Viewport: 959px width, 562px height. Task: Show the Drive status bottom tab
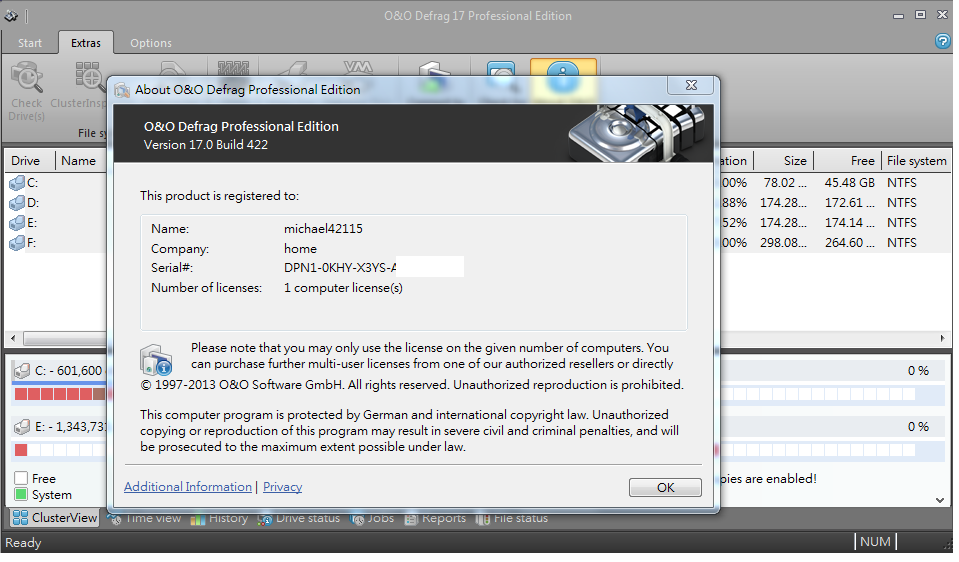(298, 519)
